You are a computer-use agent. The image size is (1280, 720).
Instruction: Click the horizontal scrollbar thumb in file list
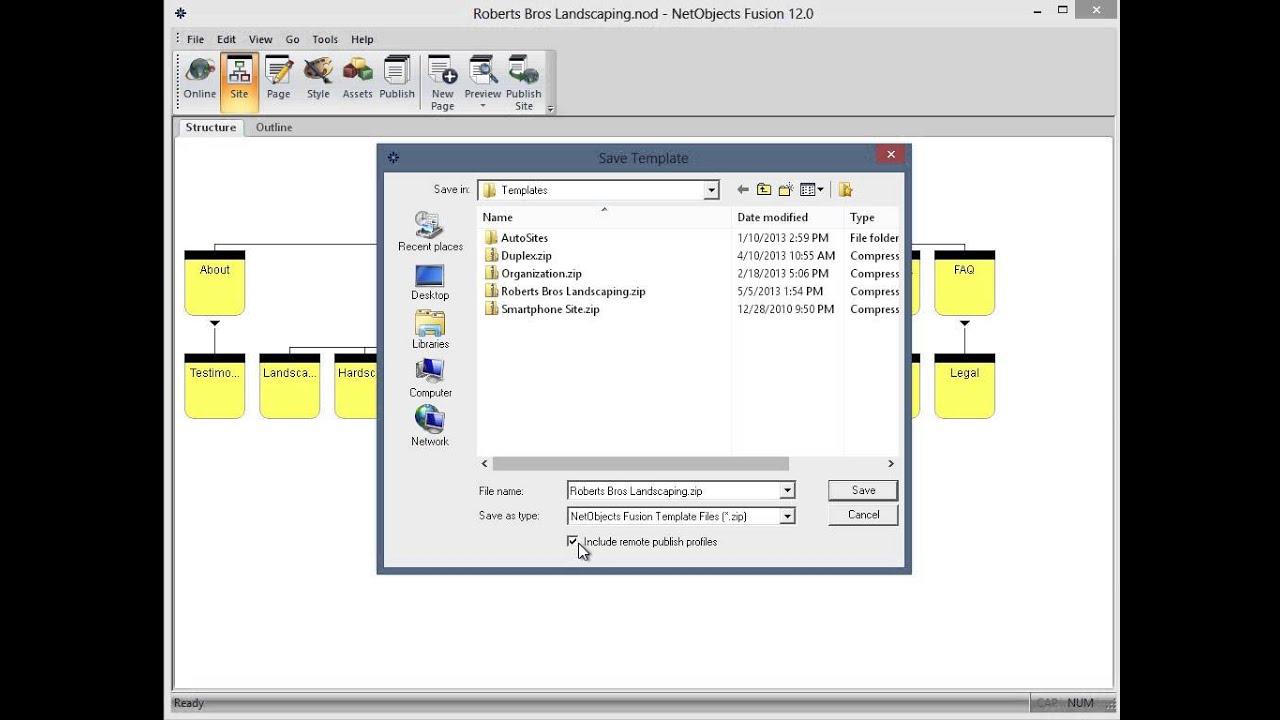coord(640,464)
